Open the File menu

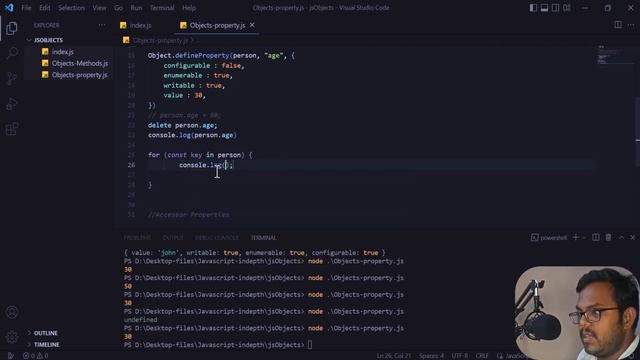26,8
